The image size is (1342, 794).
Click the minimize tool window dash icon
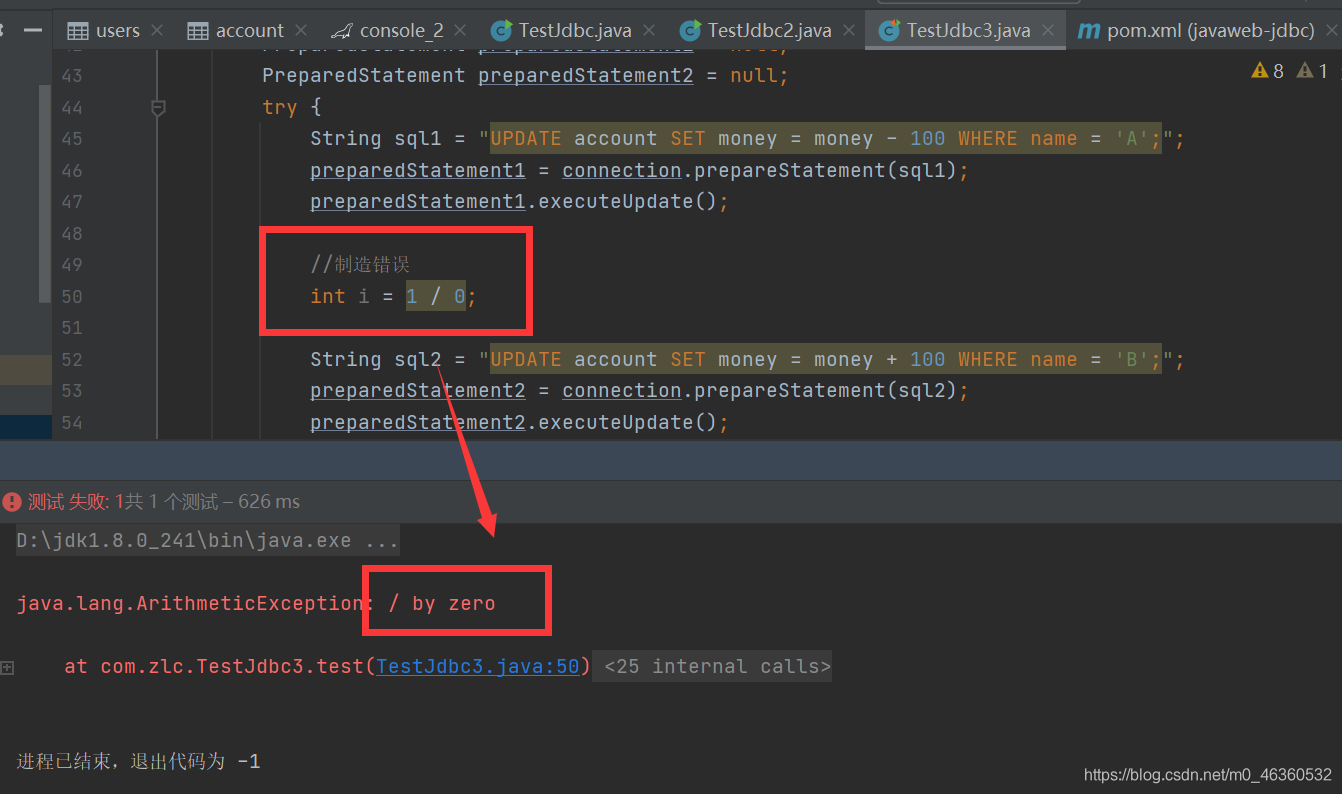point(33,31)
